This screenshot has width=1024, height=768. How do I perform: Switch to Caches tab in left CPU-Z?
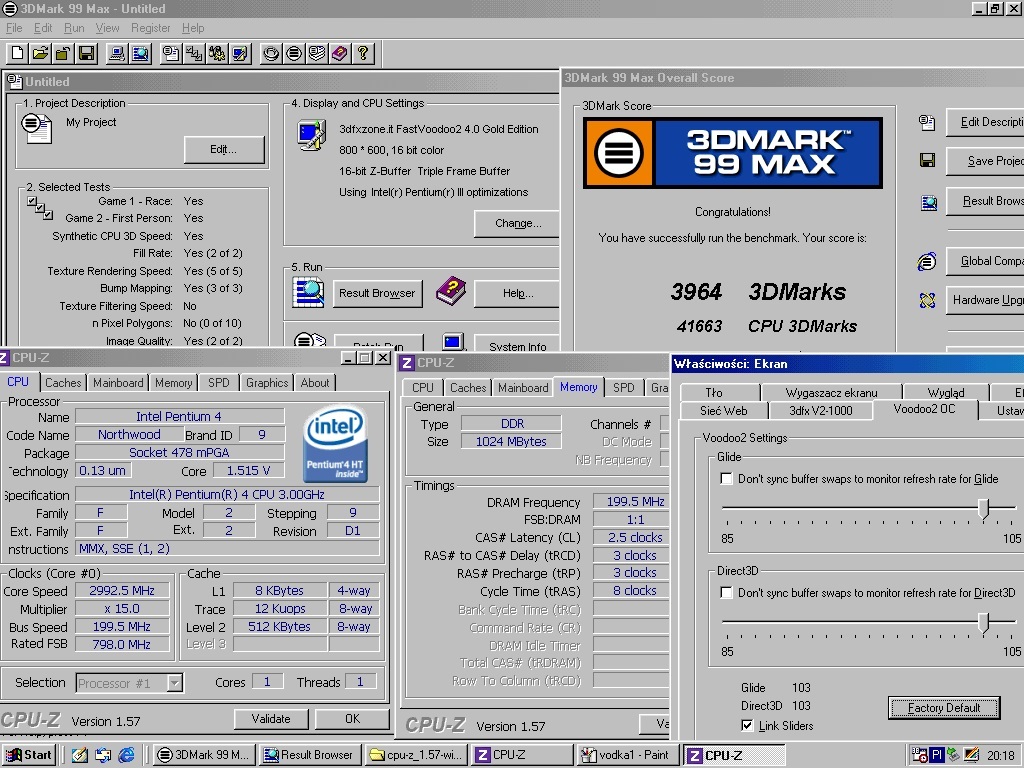[63, 383]
